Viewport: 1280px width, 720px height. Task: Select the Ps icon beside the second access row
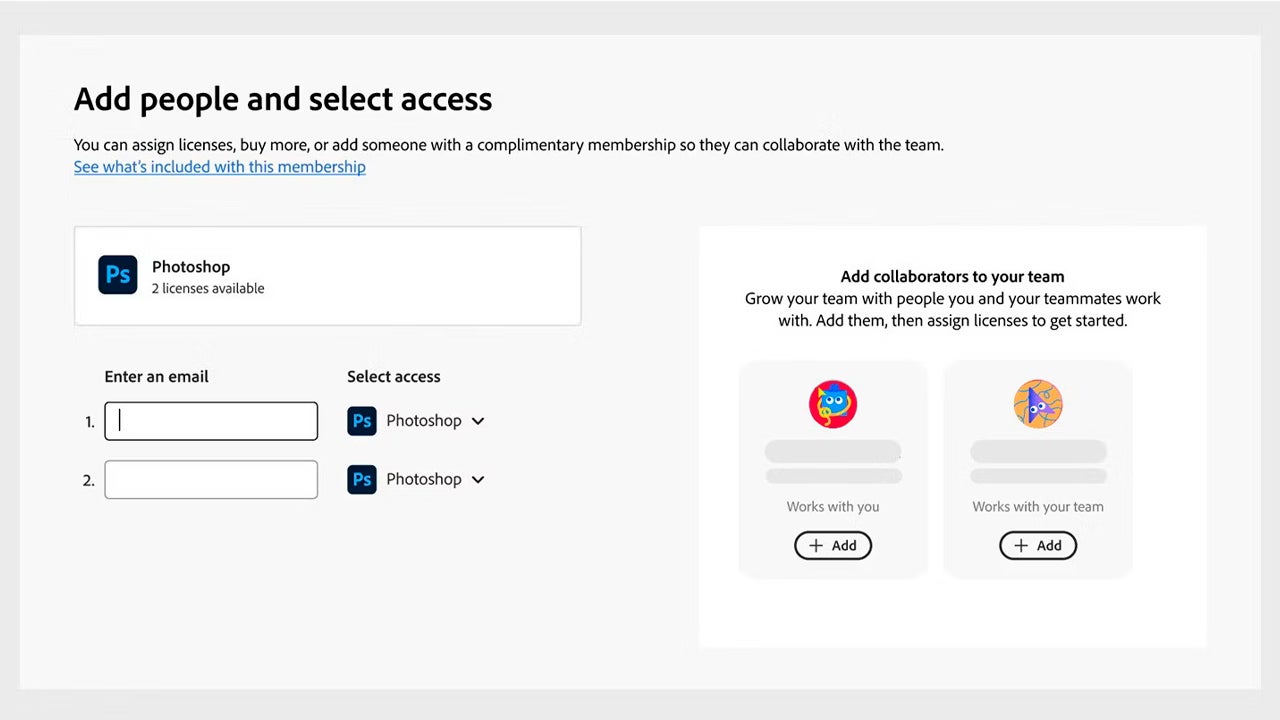point(361,479)
